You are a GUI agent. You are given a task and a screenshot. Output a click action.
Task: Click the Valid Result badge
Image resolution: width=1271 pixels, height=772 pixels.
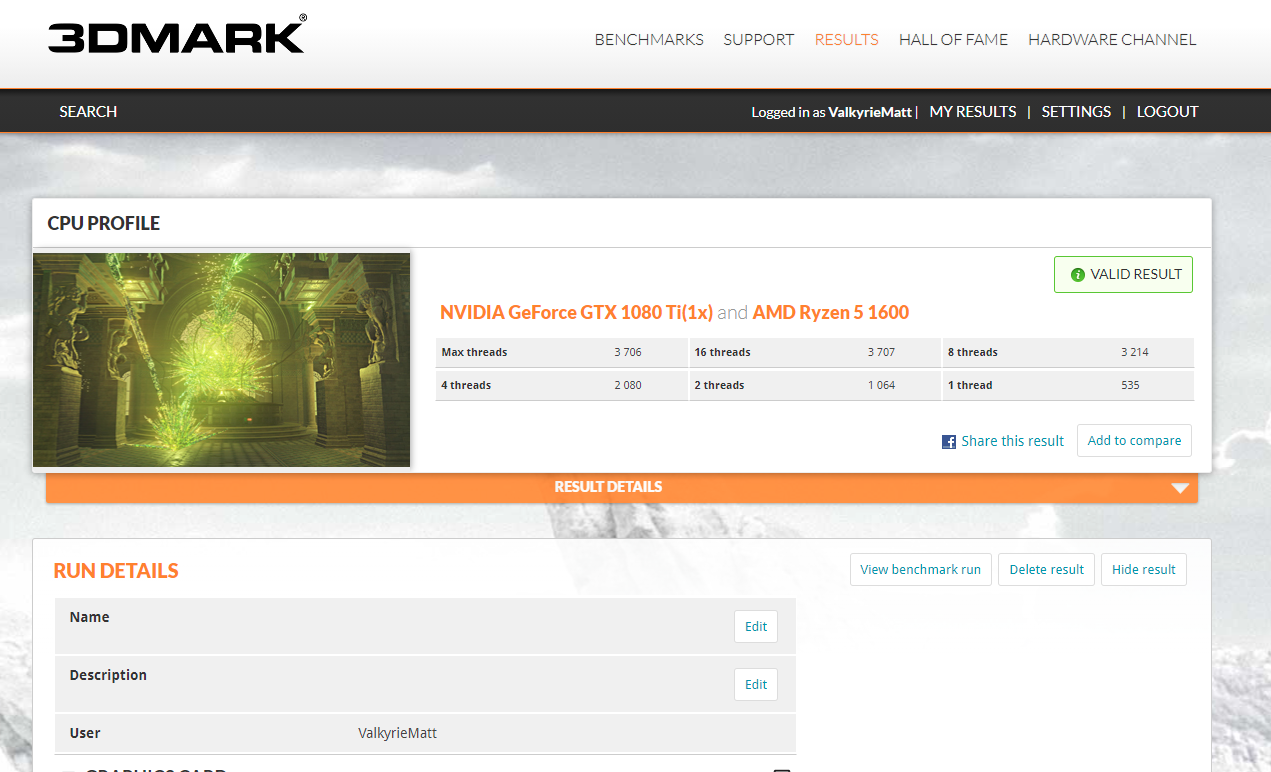click(x=1123, y=274)
